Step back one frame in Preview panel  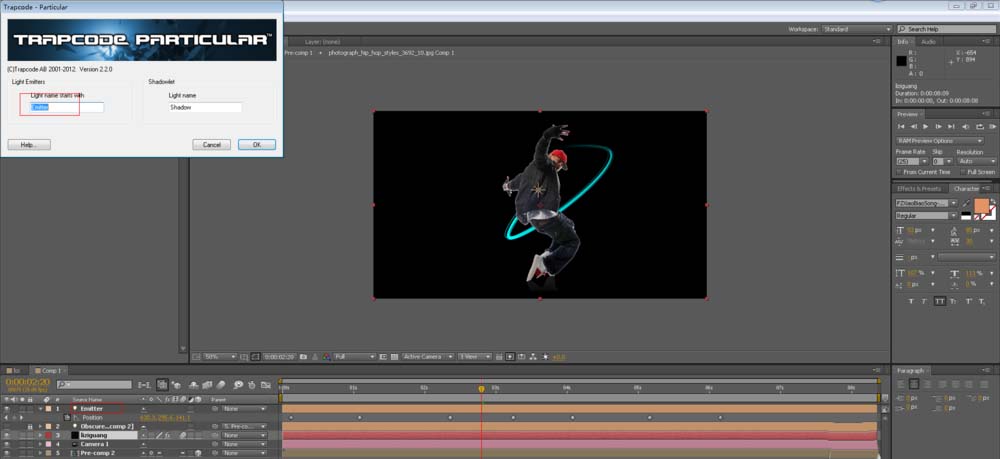tap(913, 126)
